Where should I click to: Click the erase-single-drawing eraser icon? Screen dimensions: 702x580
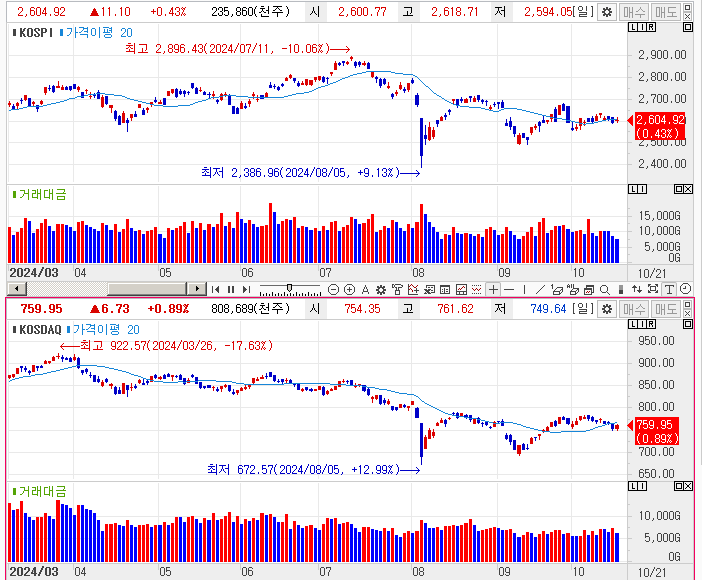(557, 289)
